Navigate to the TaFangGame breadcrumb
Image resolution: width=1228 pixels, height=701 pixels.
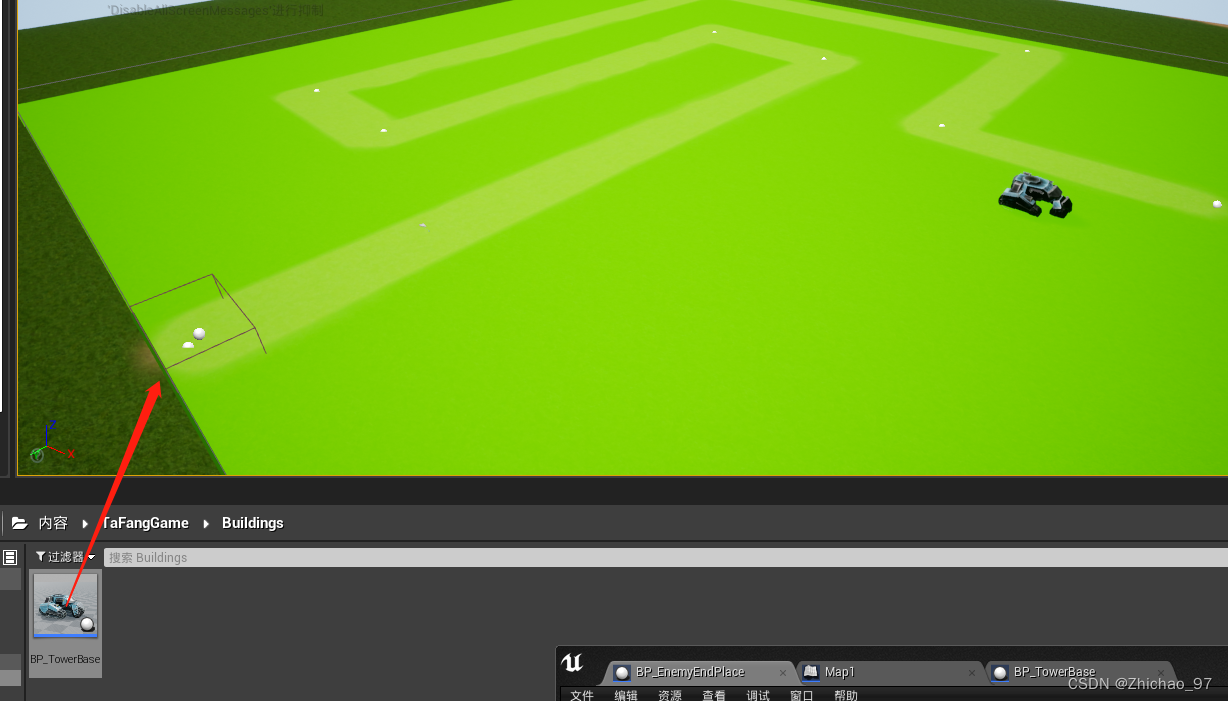[x=145, y=523]
